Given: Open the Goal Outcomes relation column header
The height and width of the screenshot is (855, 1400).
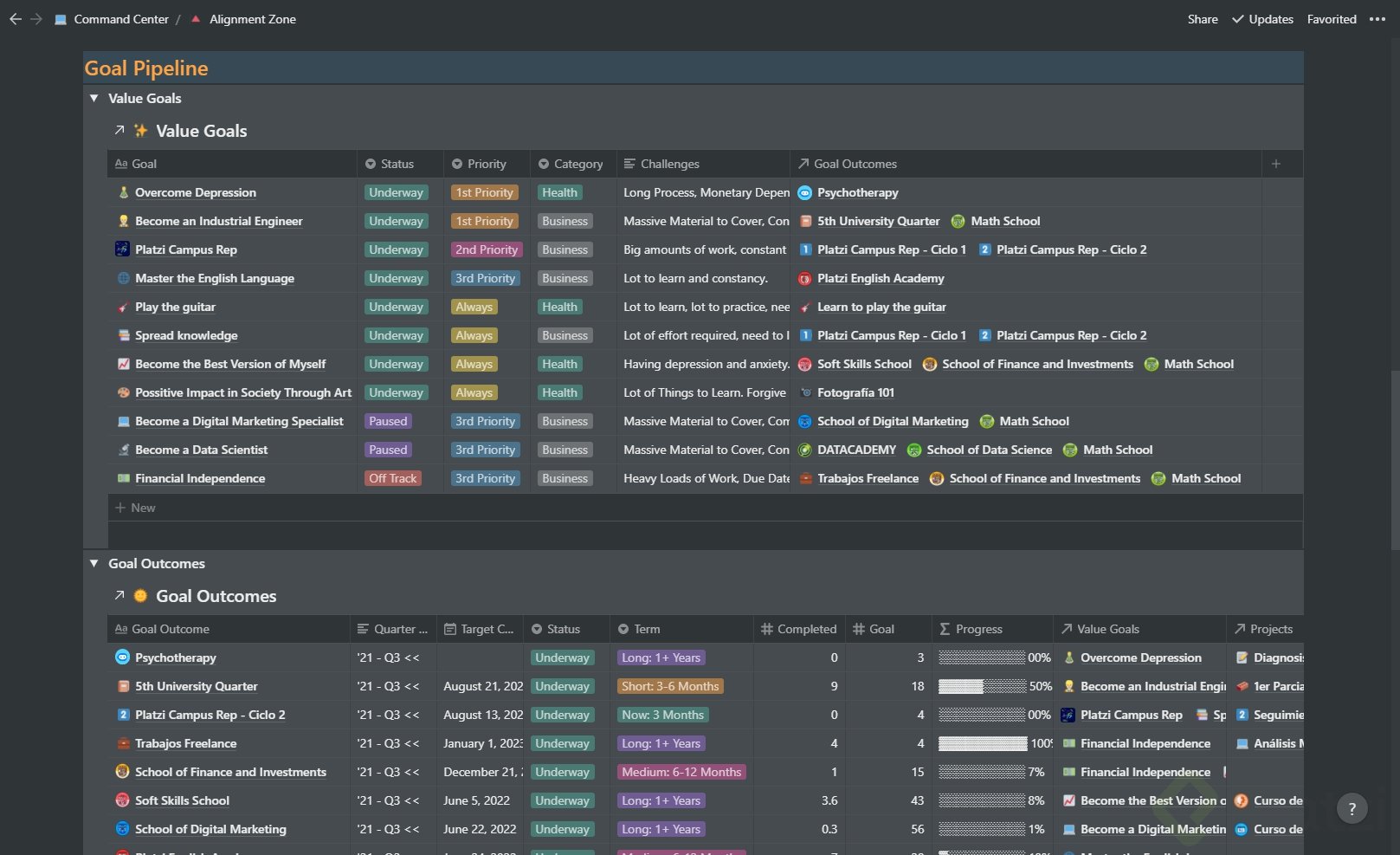Looking at the screenshot, I should click(x=1026, y=164).
